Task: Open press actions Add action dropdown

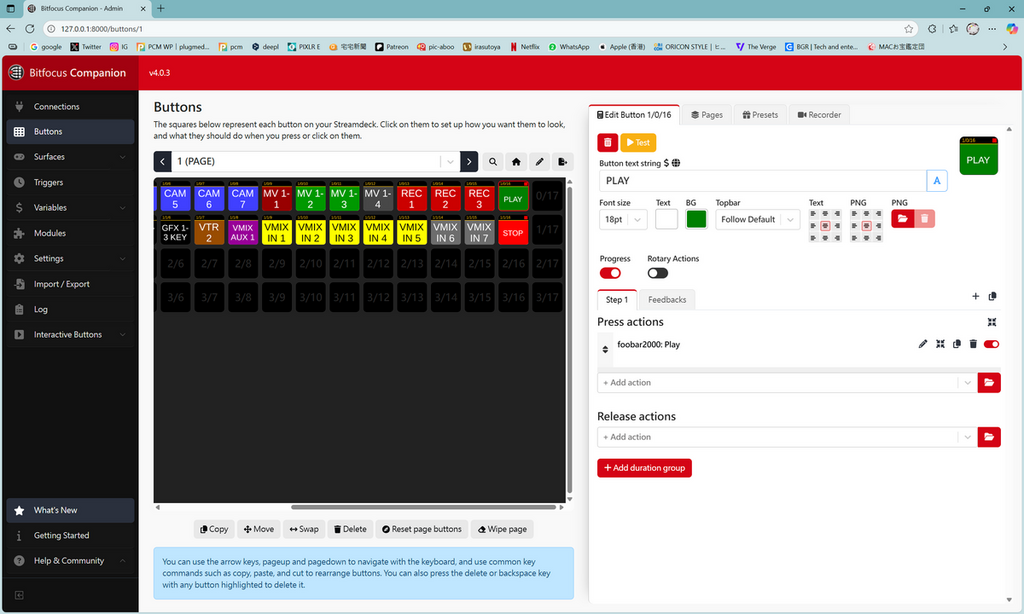Action: point(968,383)
